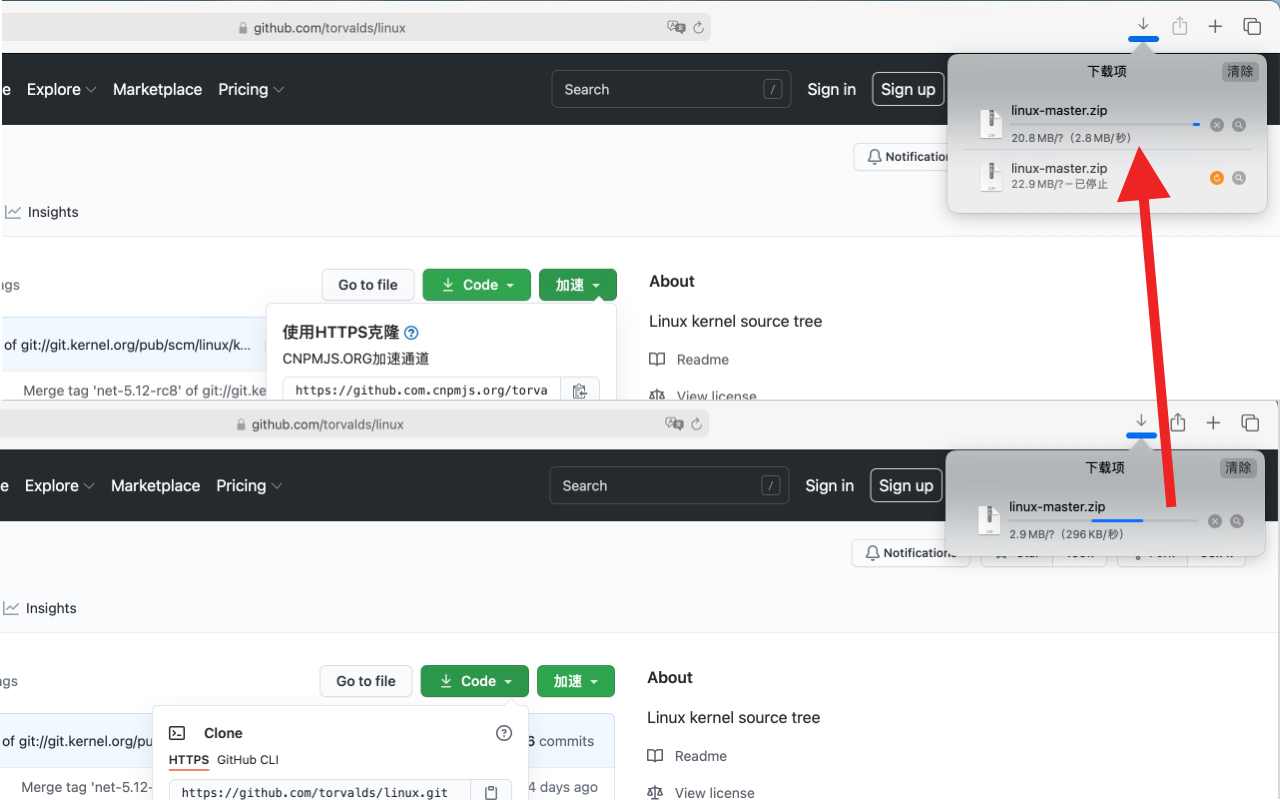Add a new tab in the upper window
Image resolution: width=1280 pixels, height=800 pixels.
[1215, 27]
